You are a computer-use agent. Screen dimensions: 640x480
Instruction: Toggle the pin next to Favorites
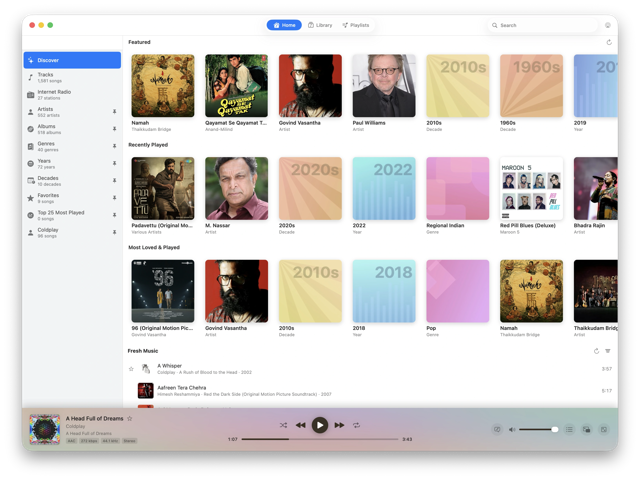click(115, 198)
